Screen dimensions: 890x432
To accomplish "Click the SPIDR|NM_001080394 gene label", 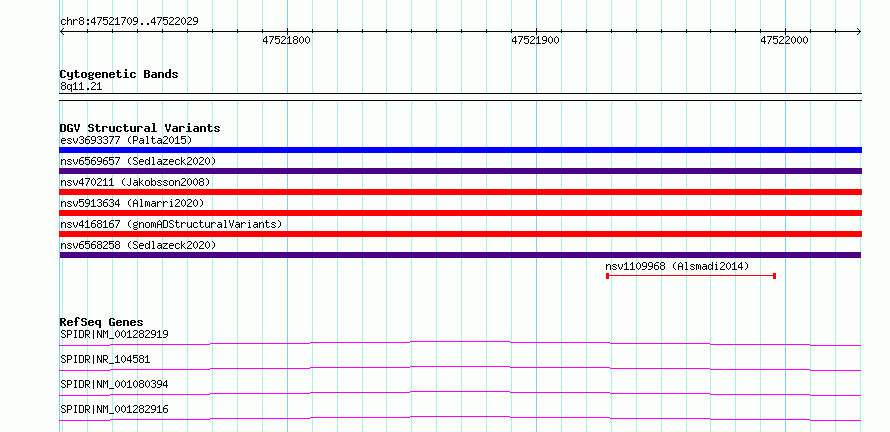I will click(114, 384).
